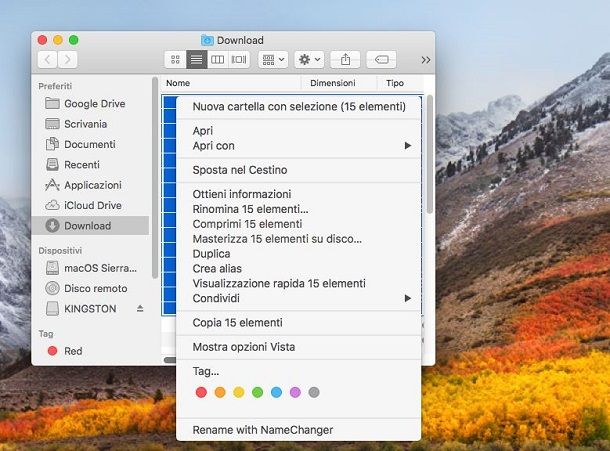The width and height of the screenshot is (610, 451).
Task: Go back with the left arrow
Action: pyautogui.click(x=48, y=60)
